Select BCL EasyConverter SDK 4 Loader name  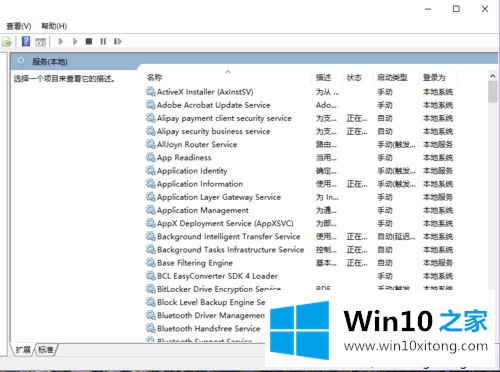217,276
